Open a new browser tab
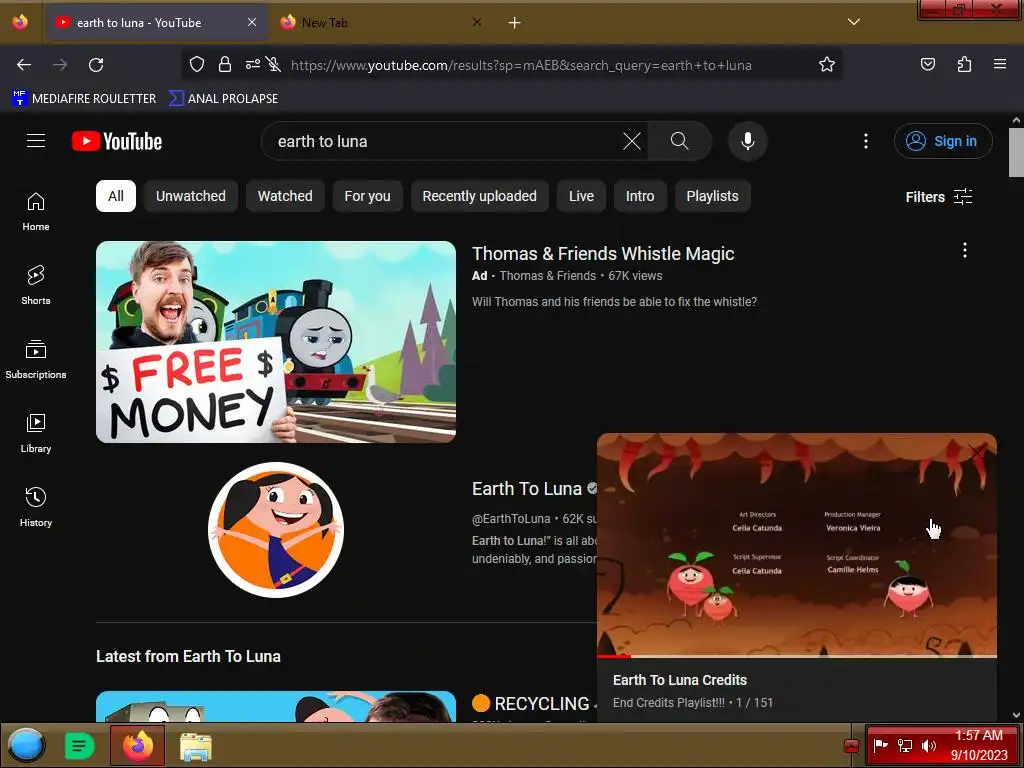The image size is (1024, 768). coord(514,23)
